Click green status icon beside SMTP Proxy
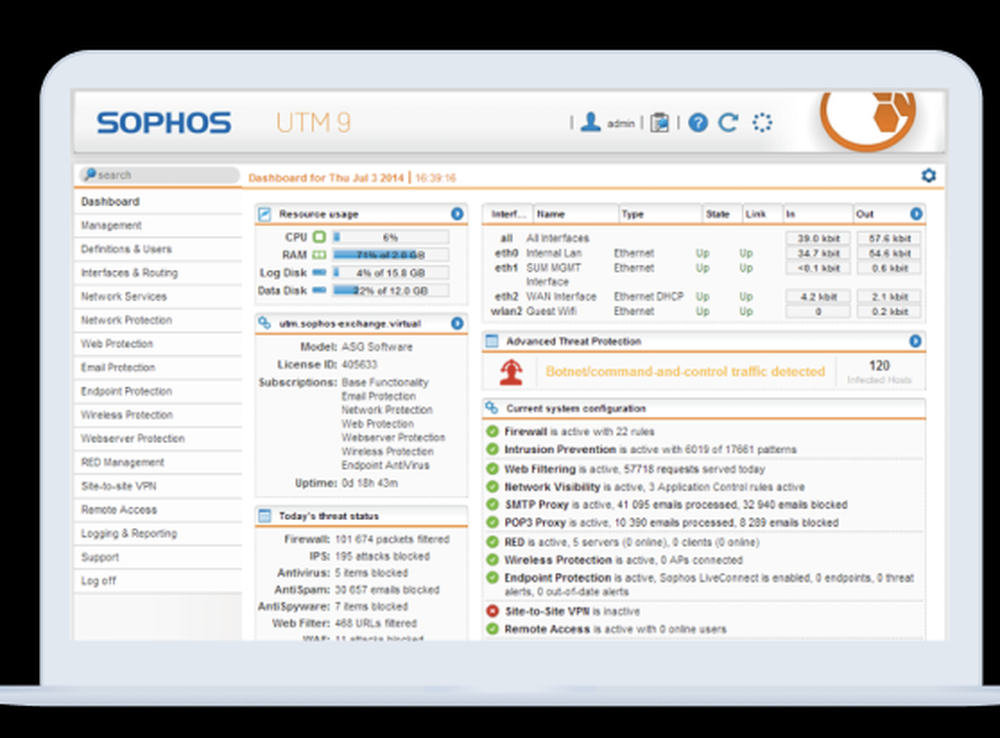 point(492,505)
